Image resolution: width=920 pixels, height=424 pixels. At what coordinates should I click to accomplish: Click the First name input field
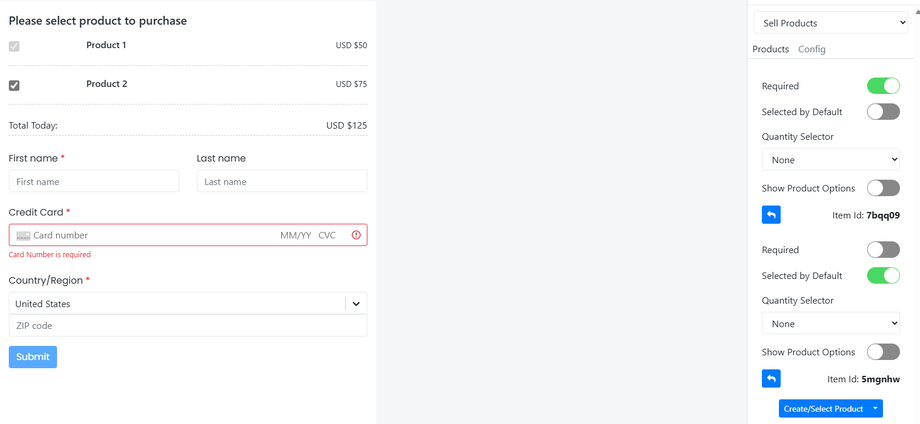click(x=94, y=182)
